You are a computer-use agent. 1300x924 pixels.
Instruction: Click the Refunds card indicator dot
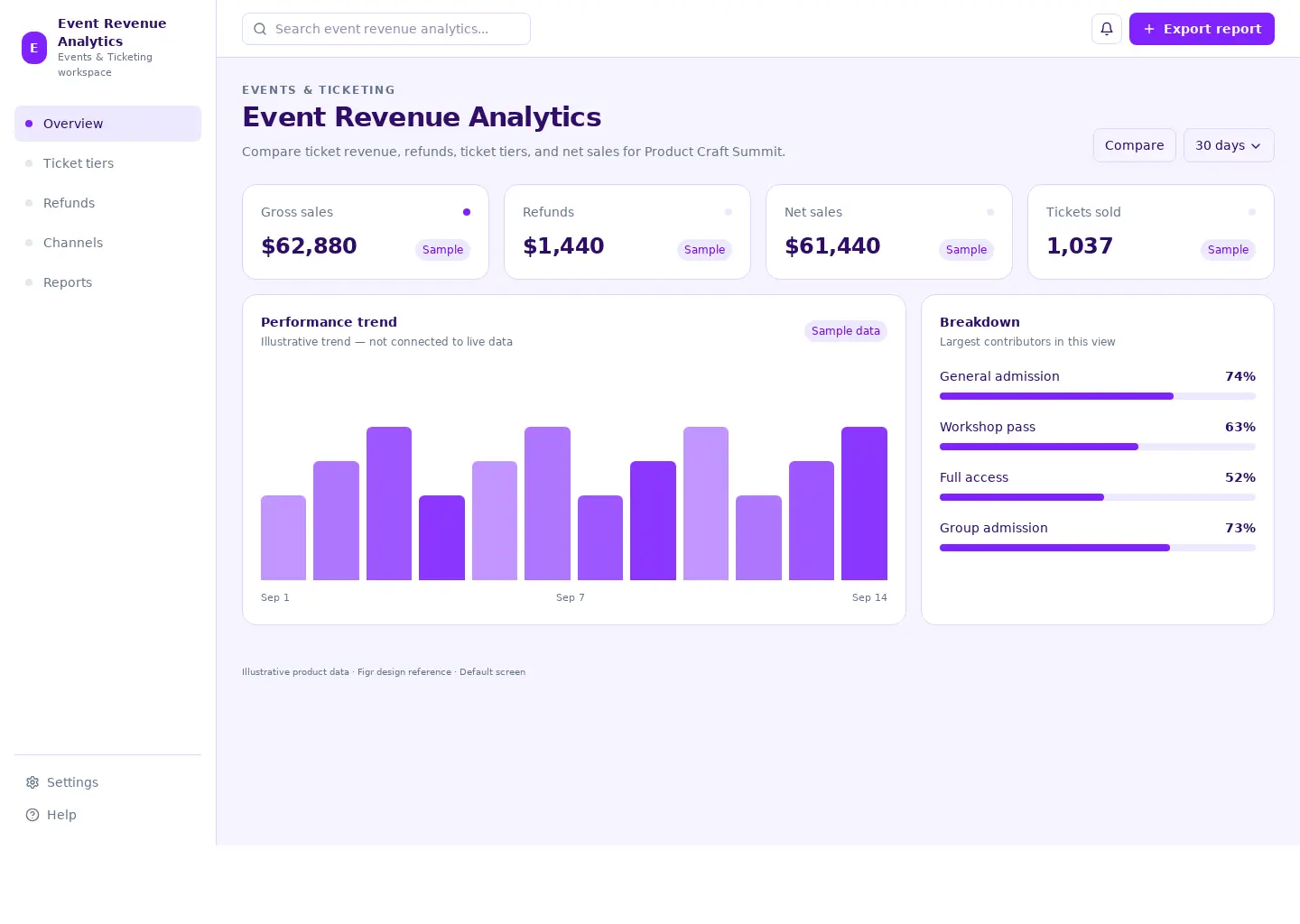[x=729, y=212]
